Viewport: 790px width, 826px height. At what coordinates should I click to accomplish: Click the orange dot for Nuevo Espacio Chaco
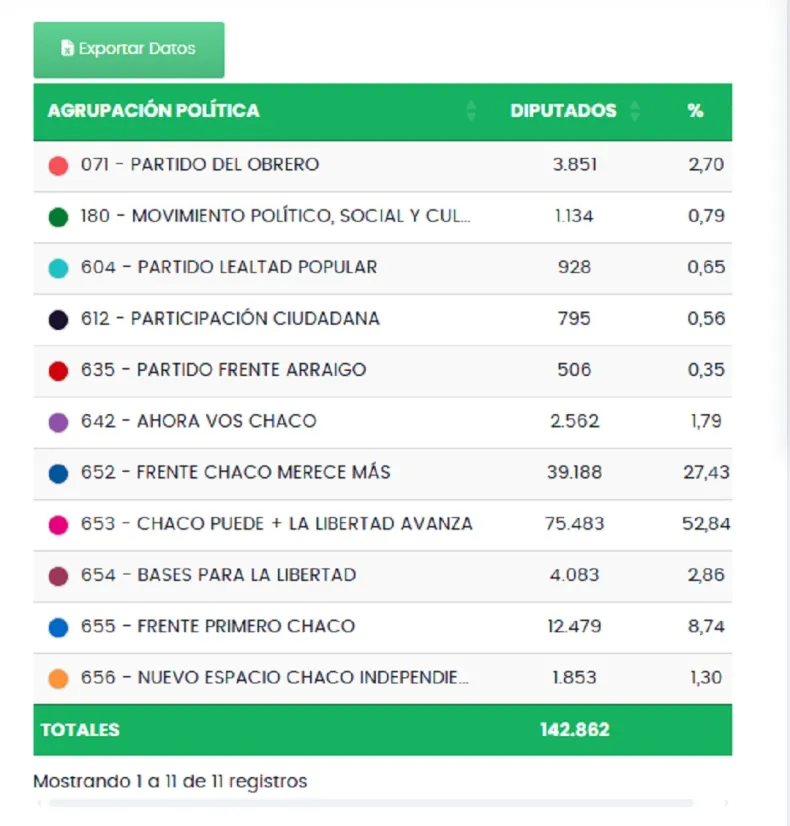[58, 678]
